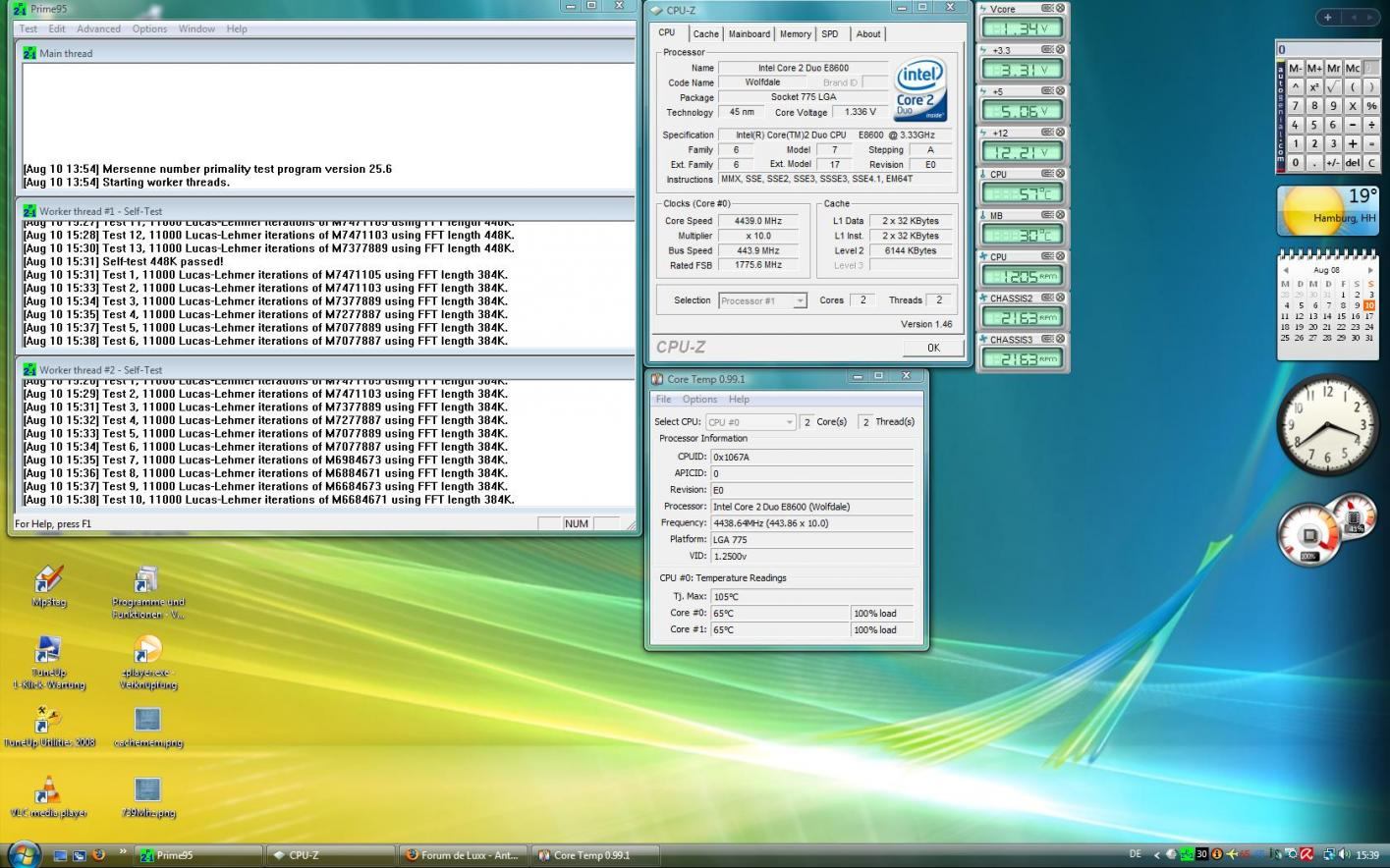The width and height of the screenshot is (1390, 868).
Task: Click the DE language indicator in taskbar
Action: pyautogui.click(x=1136, y=854)
